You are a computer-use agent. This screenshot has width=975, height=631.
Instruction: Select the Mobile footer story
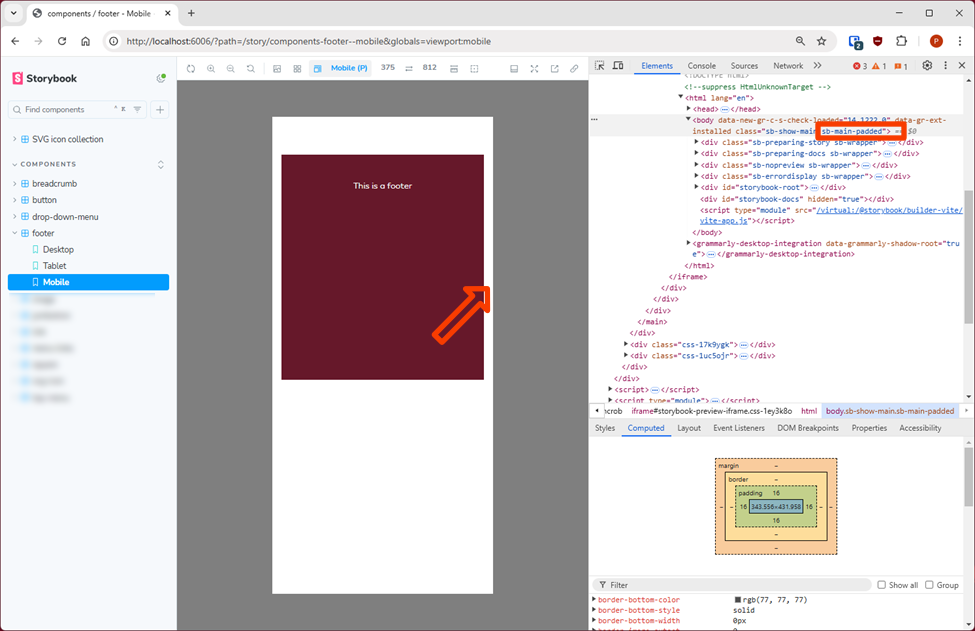click(88, 282)
